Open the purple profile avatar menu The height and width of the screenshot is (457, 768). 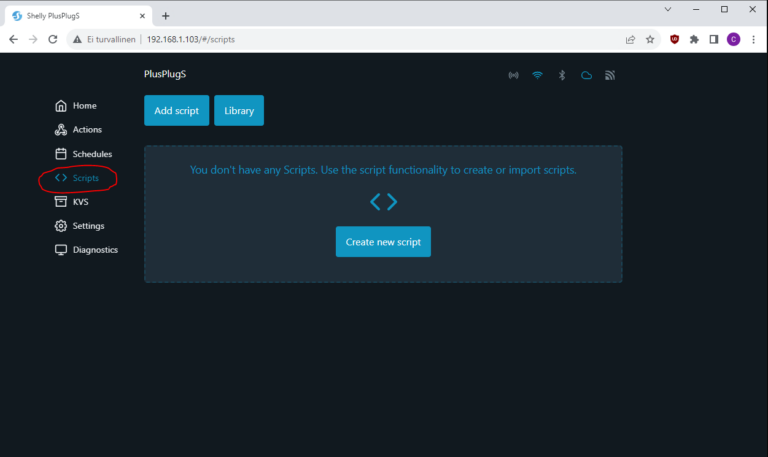(733, 39)
